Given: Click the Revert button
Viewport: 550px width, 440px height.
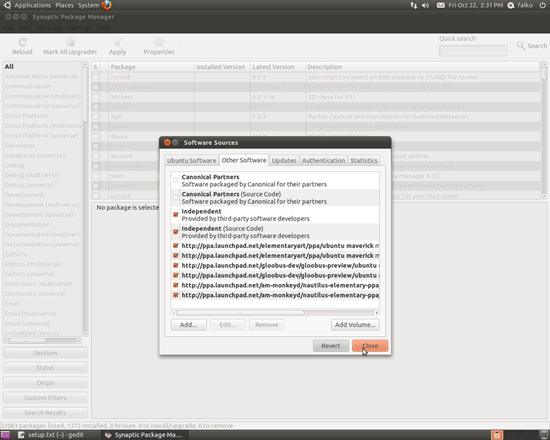Looking at the screenshot, I should click(x=330, y=346).
